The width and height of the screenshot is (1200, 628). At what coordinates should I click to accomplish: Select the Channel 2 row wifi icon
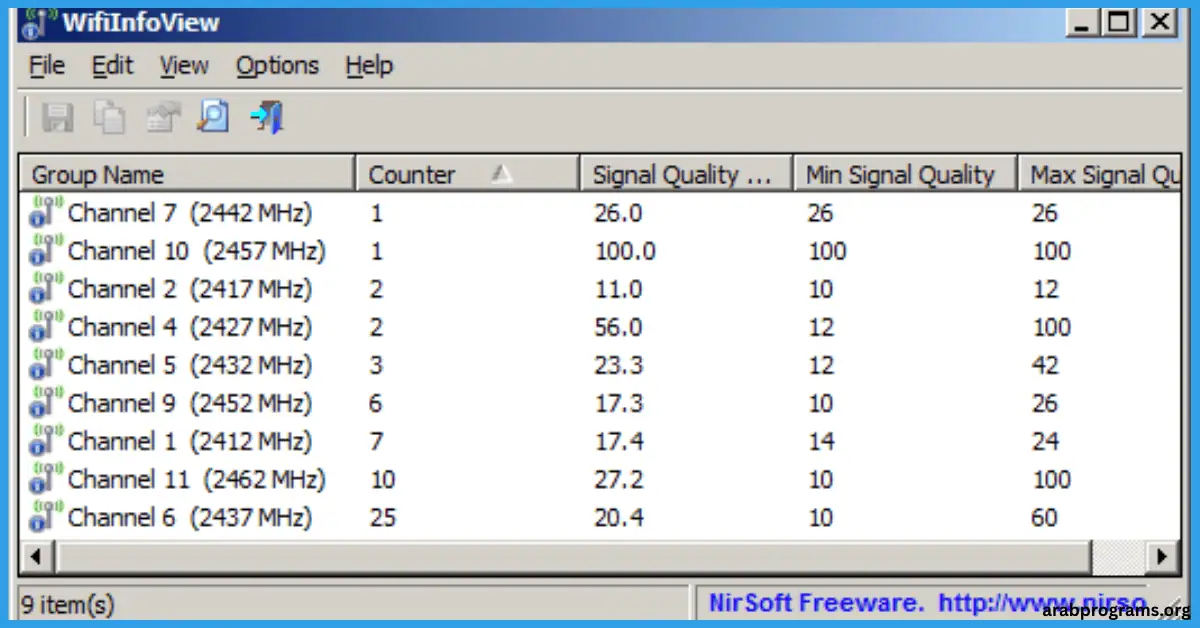pyautogui.click(x=46, y=290)
